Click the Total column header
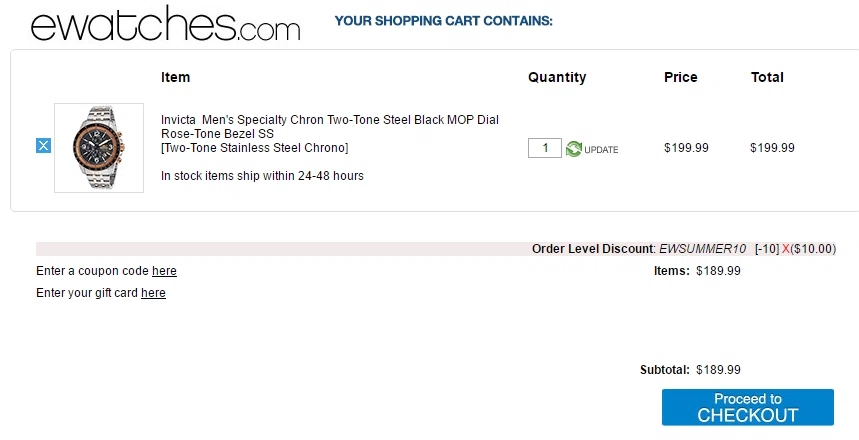Screen dimensions: 859x440 tap(767, 77)
